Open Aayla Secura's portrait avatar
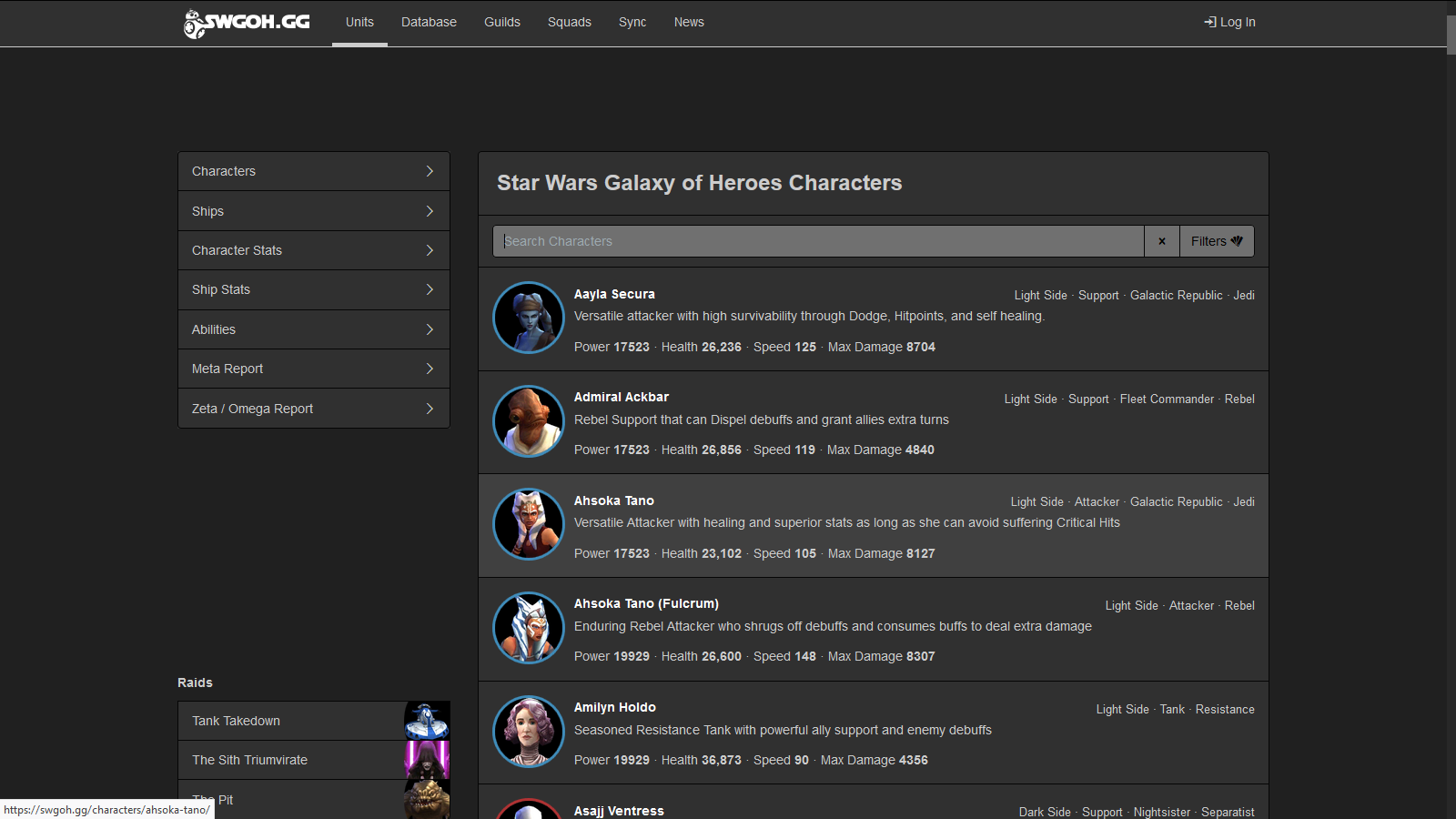The height and width of the screenshot is (819, 1456). click(x=529, y=318)
